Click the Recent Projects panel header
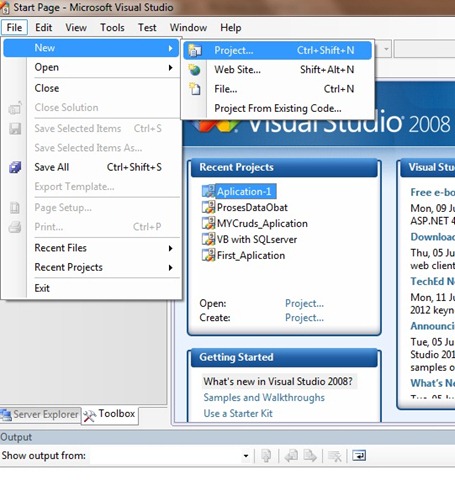This screenshot has height=480, width=455. (284, 167)
